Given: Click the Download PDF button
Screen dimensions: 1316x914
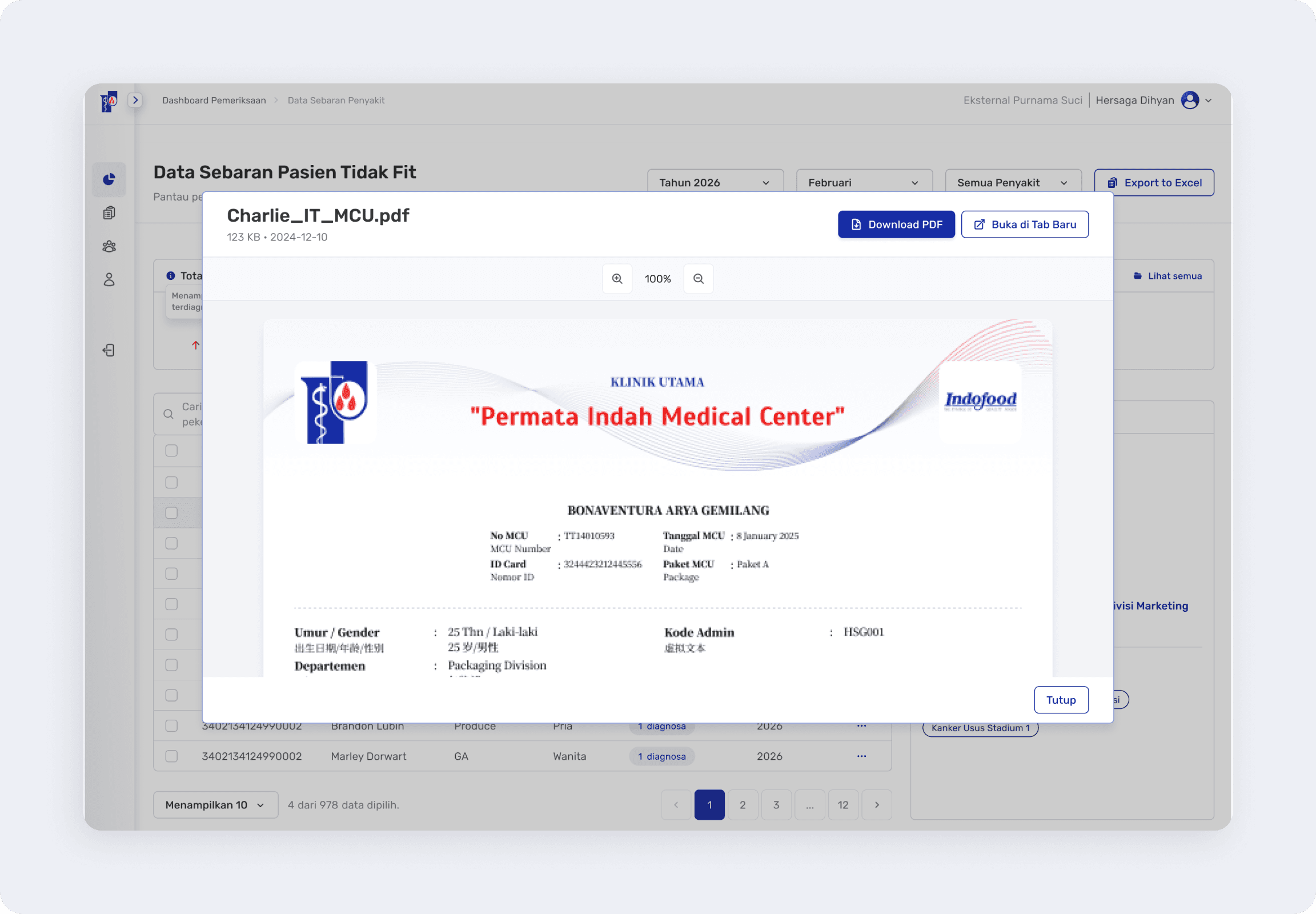Looking at the screenshot, I should tap(896, 225).
